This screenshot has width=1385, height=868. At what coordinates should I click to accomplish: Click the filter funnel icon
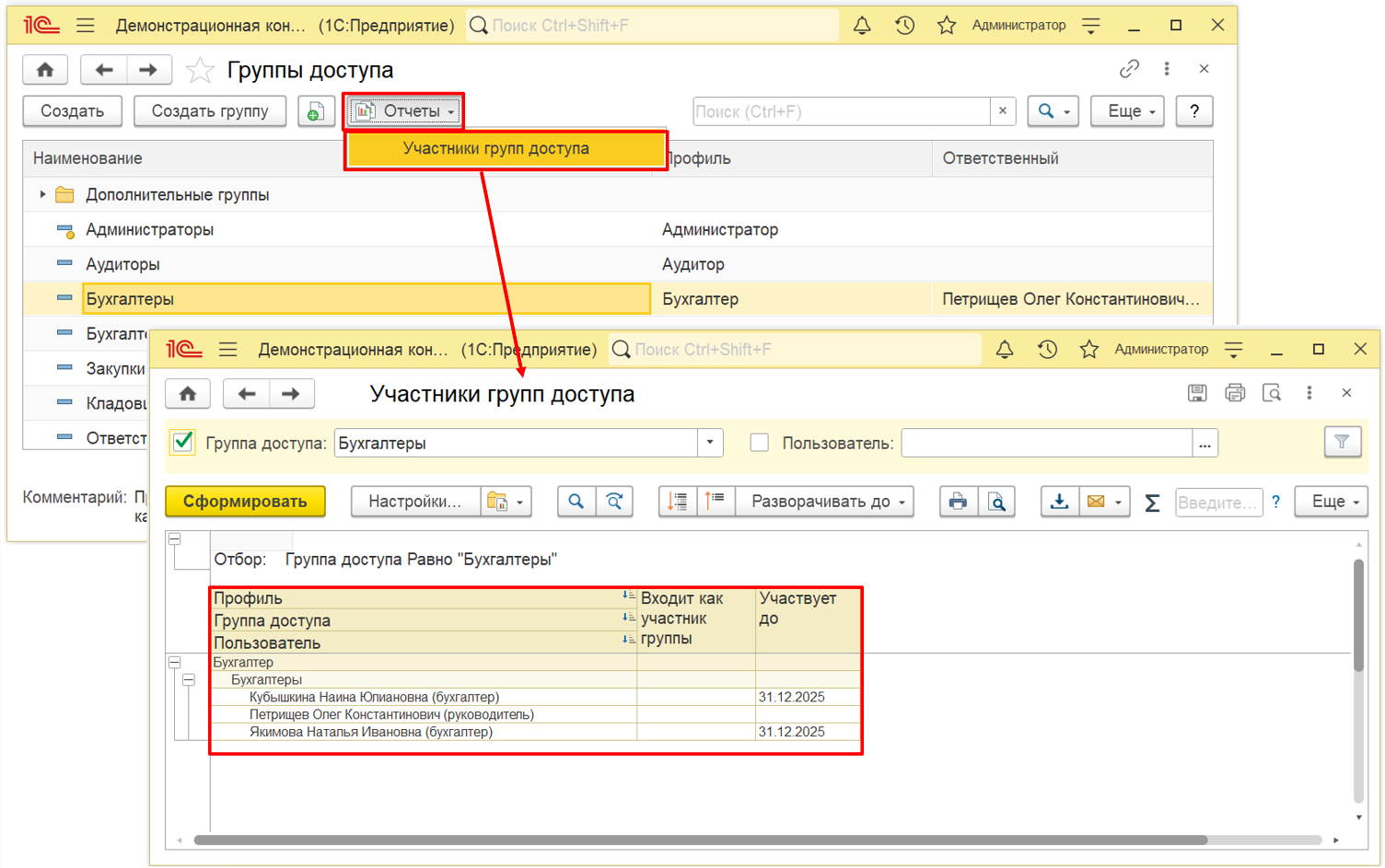[1342, 443]
